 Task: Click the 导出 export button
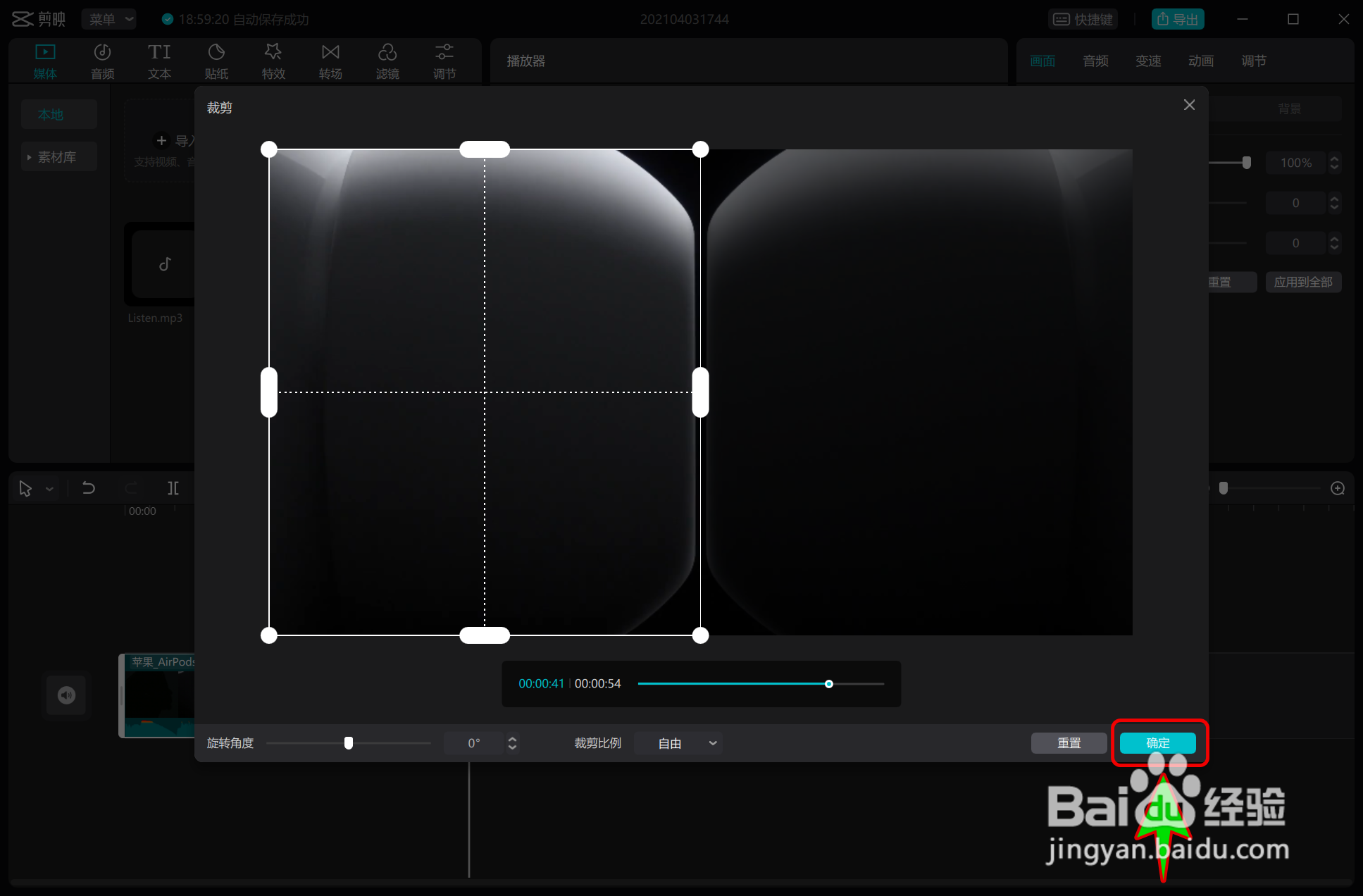coord(1178,19)
